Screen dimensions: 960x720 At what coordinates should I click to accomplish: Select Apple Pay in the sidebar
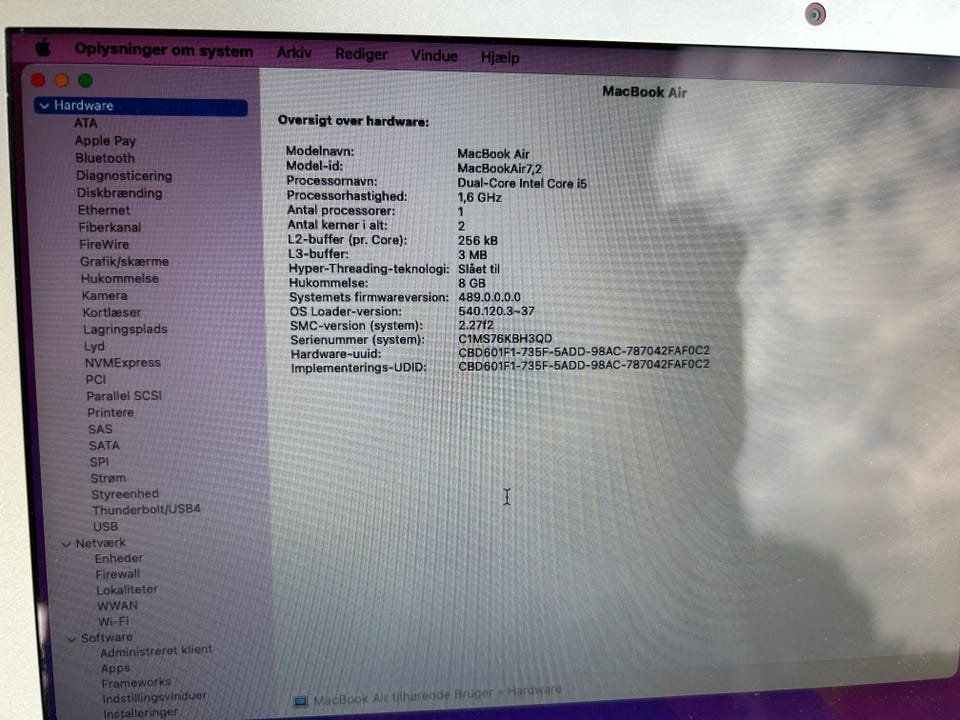(x=105, y=141)
